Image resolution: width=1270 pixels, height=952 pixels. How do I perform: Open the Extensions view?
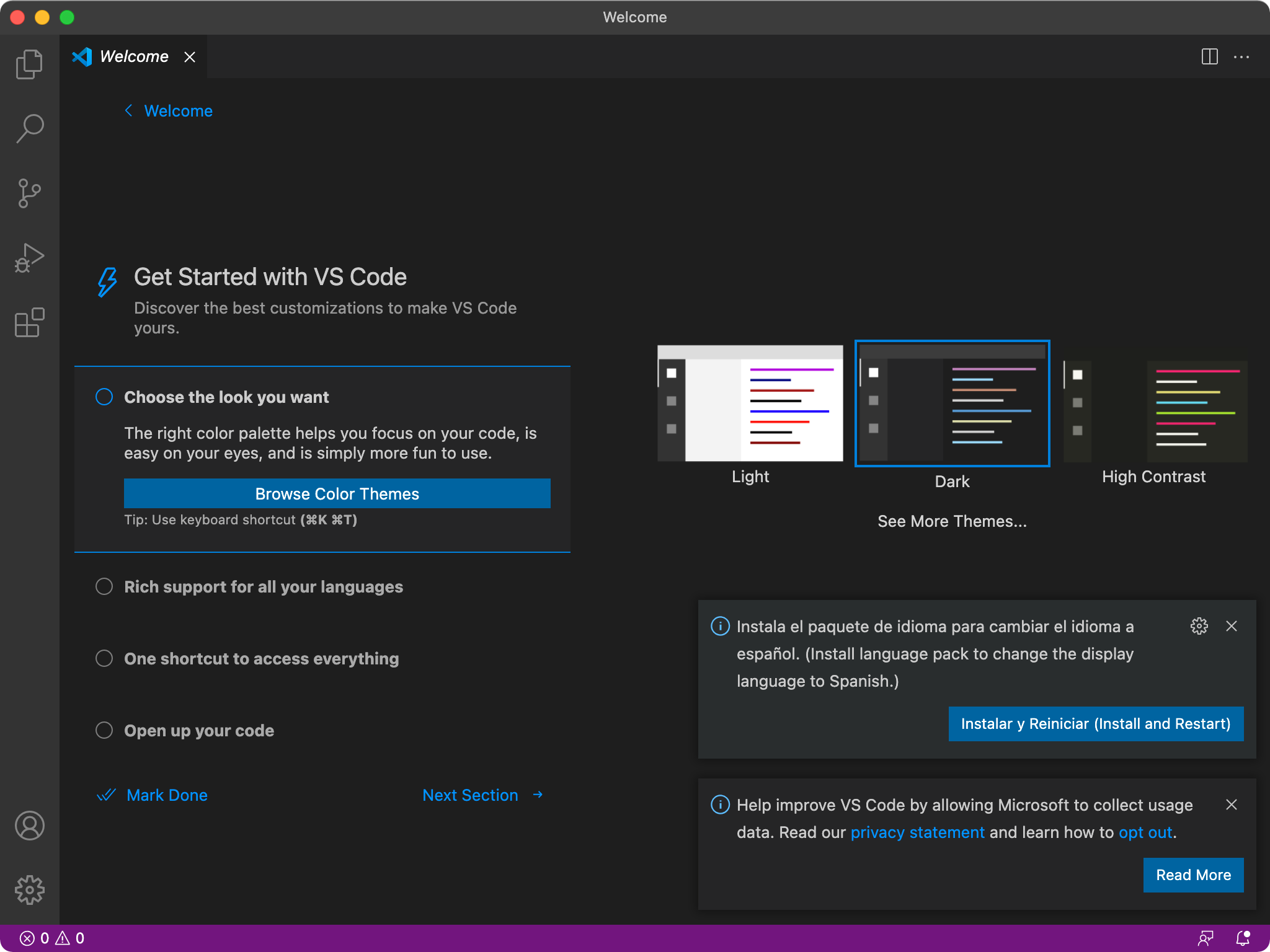(29, 322)
